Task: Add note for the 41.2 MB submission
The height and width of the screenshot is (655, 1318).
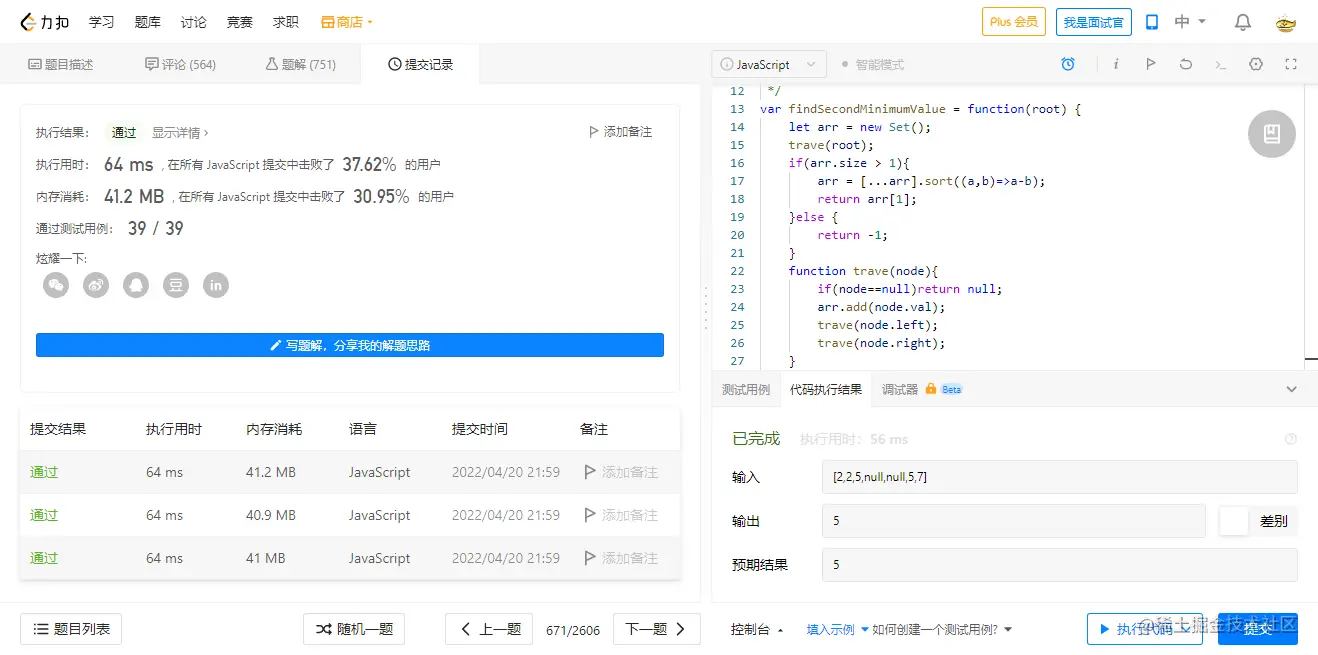Action: (621, 472)
